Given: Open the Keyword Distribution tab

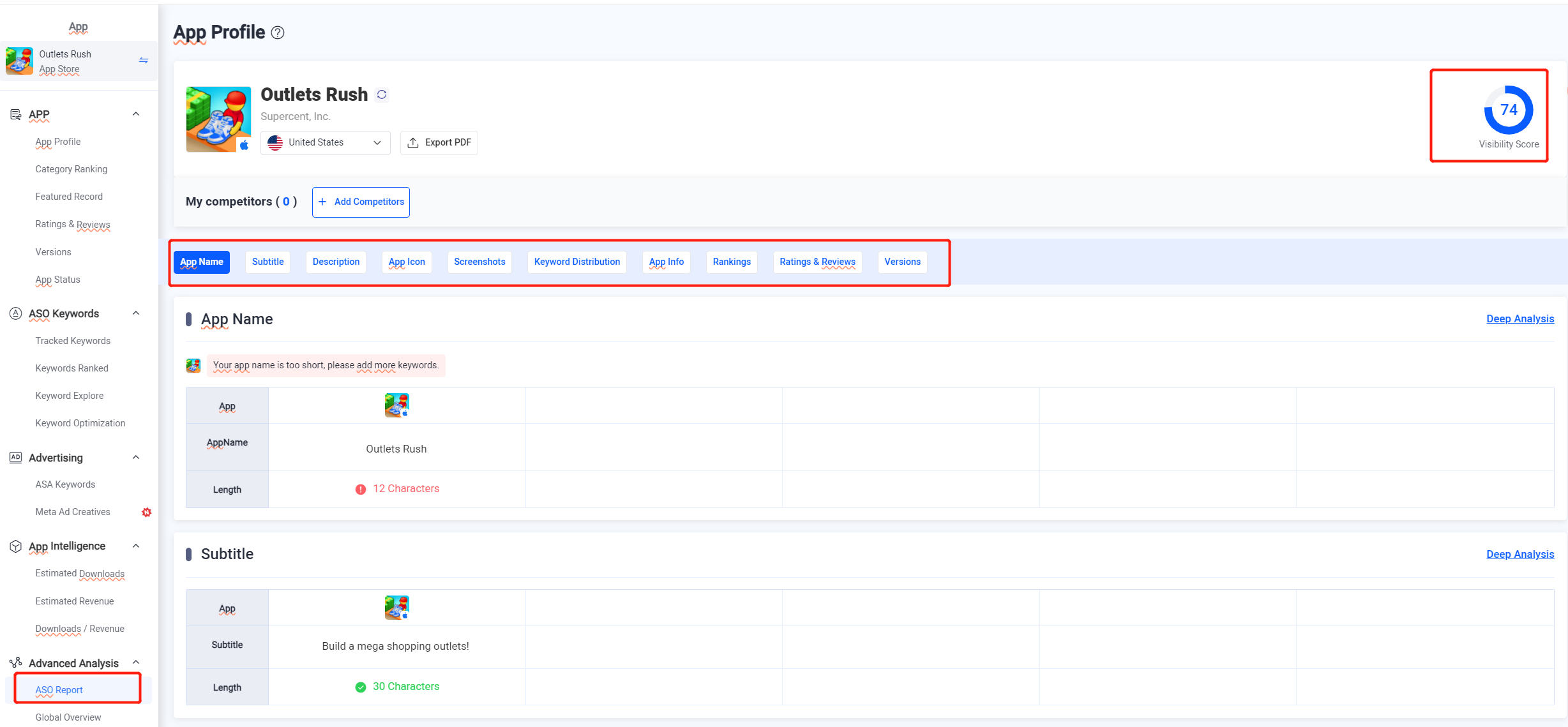Looking at the screenshot, I should click(x=577, y=262).
